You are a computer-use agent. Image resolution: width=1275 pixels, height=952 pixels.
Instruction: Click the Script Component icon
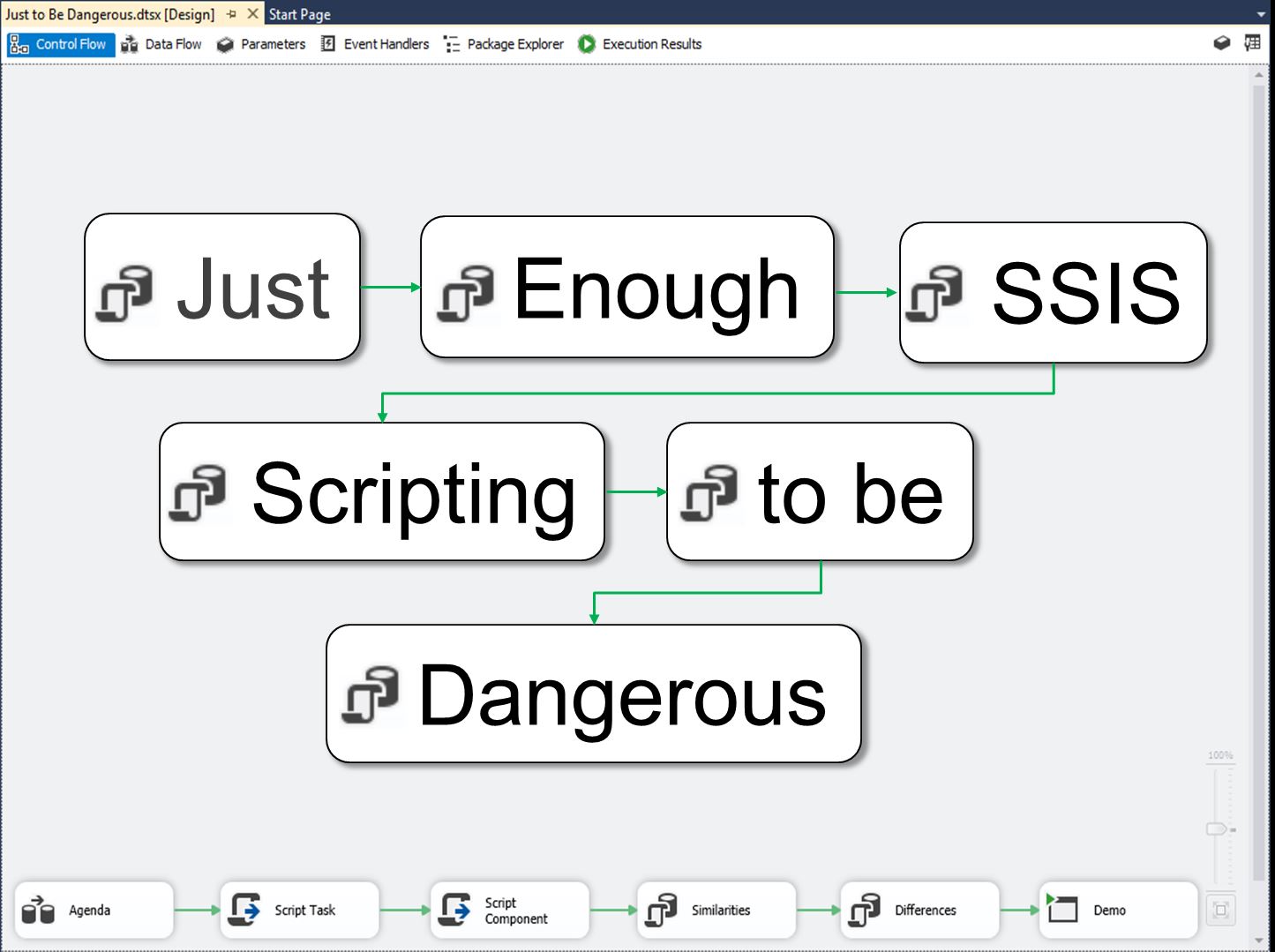(455, 910)
